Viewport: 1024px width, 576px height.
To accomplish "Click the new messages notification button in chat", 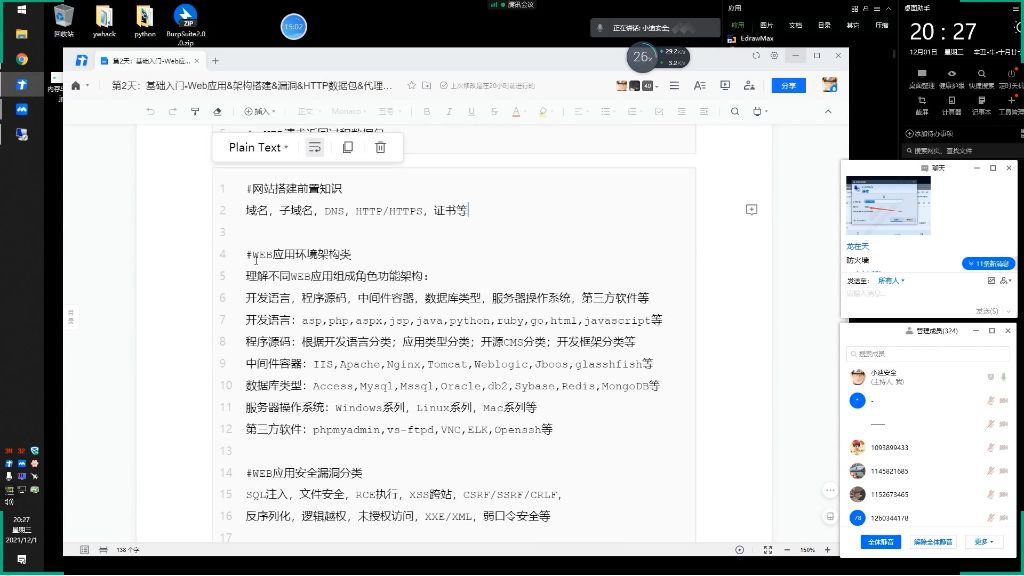I will [x=988, y=264].
